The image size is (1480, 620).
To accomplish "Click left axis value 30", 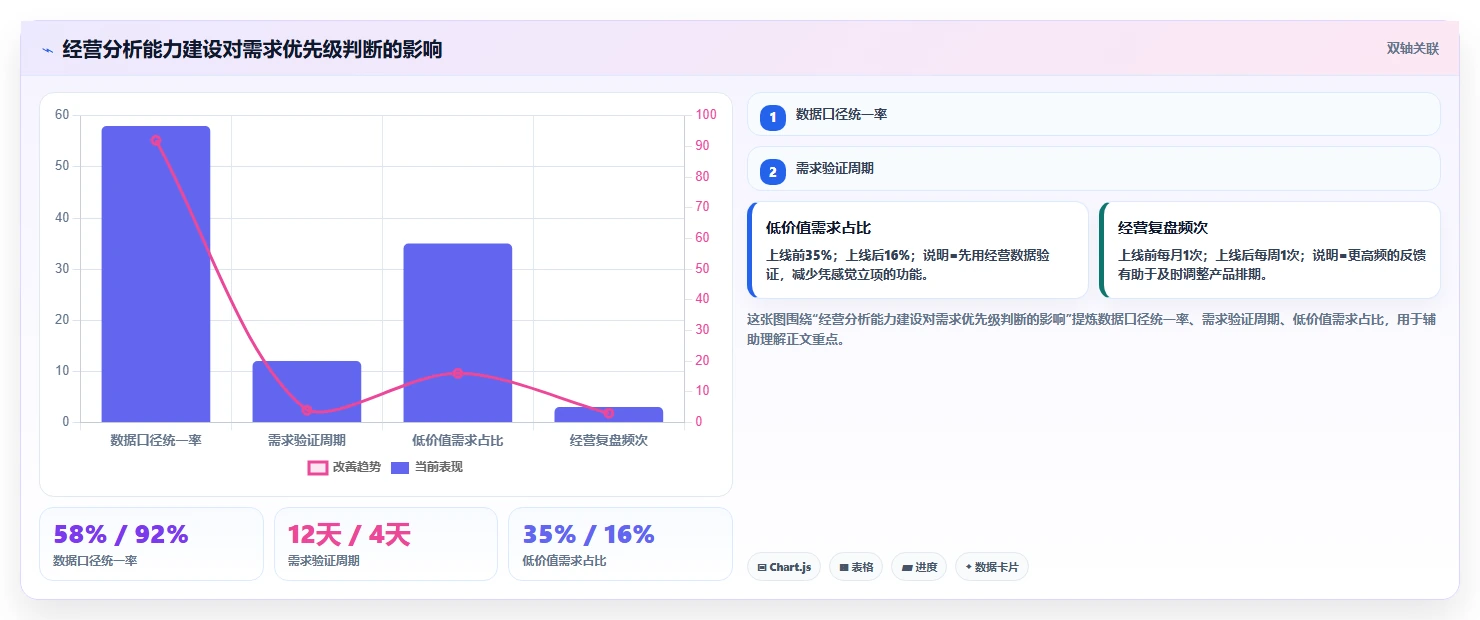I will point(62,268).
